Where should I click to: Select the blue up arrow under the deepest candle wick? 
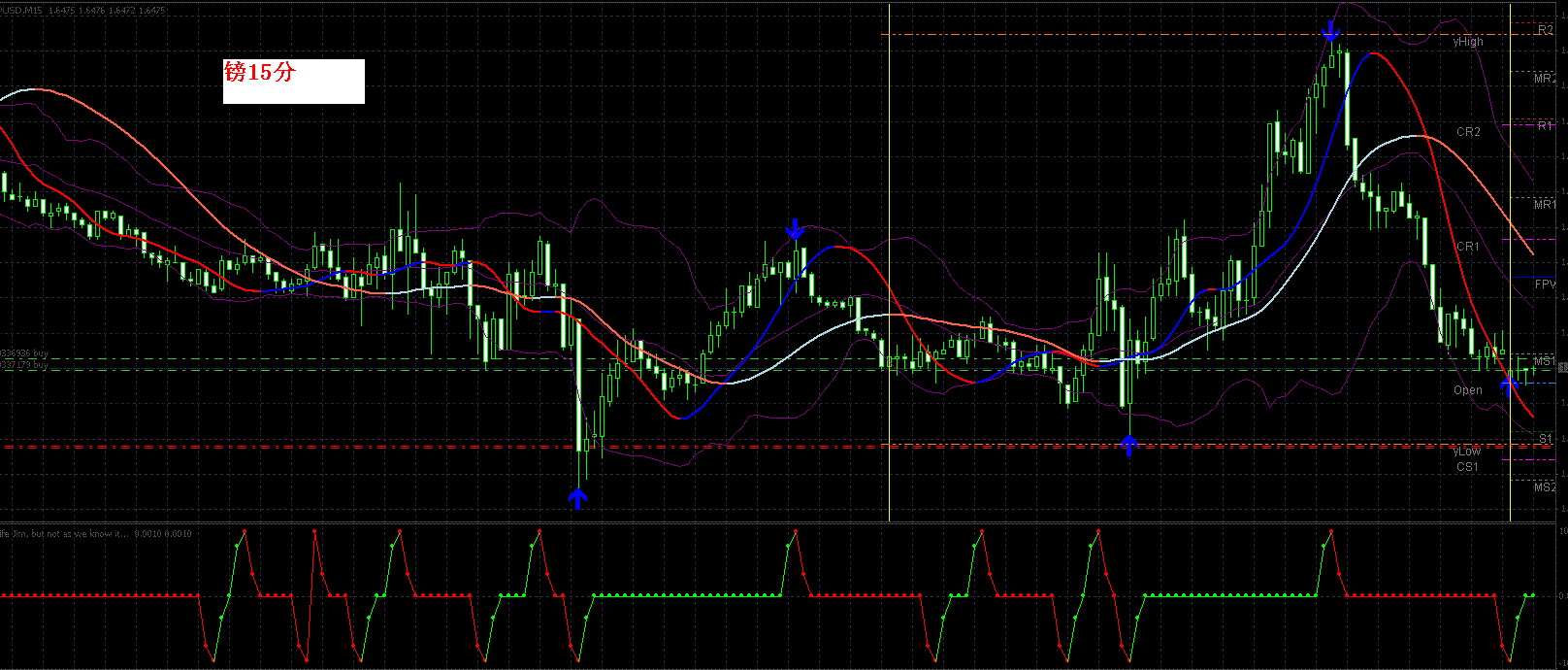577,499
